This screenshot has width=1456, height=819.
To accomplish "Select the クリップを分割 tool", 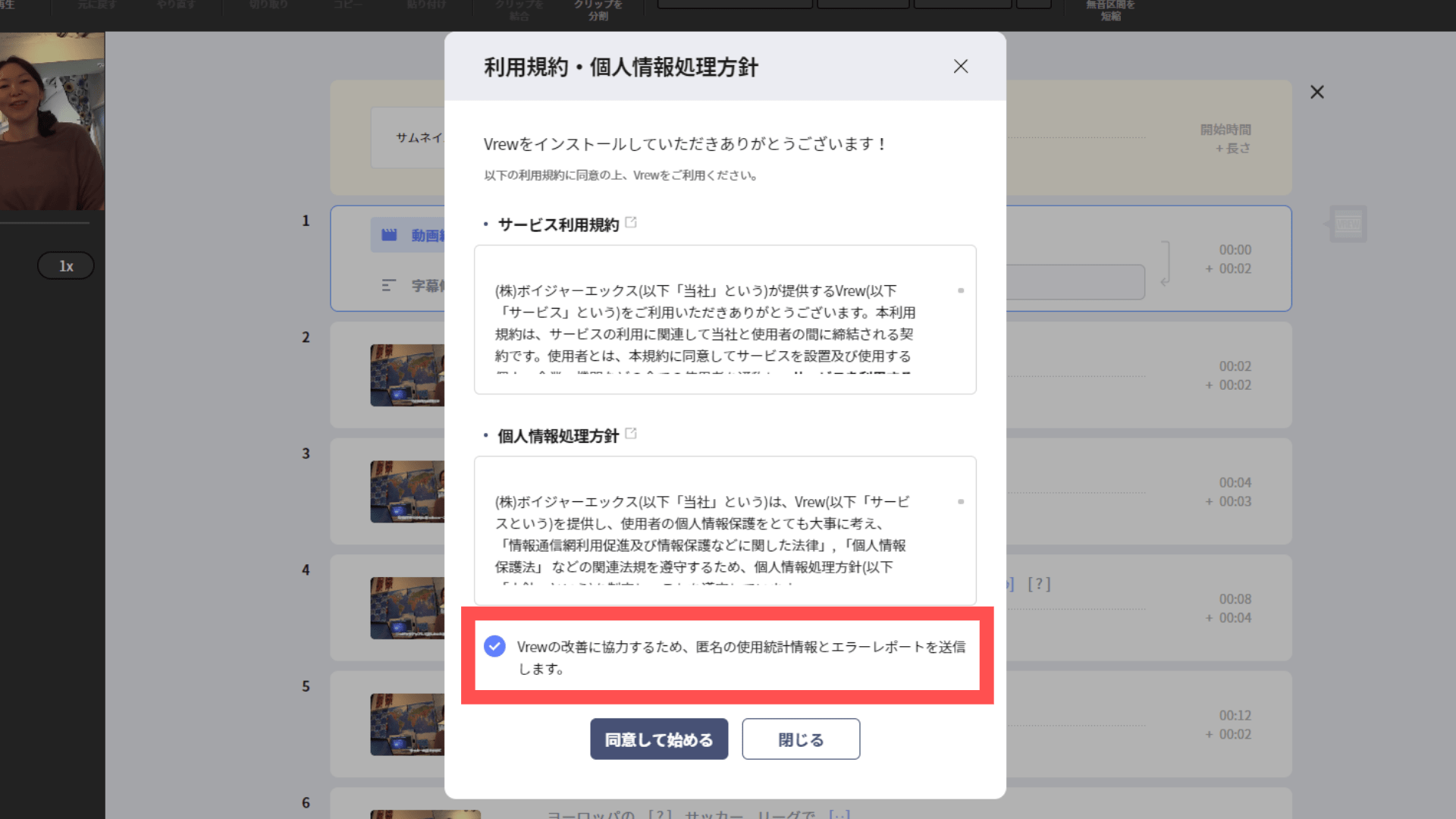I will tap(598, 8).
